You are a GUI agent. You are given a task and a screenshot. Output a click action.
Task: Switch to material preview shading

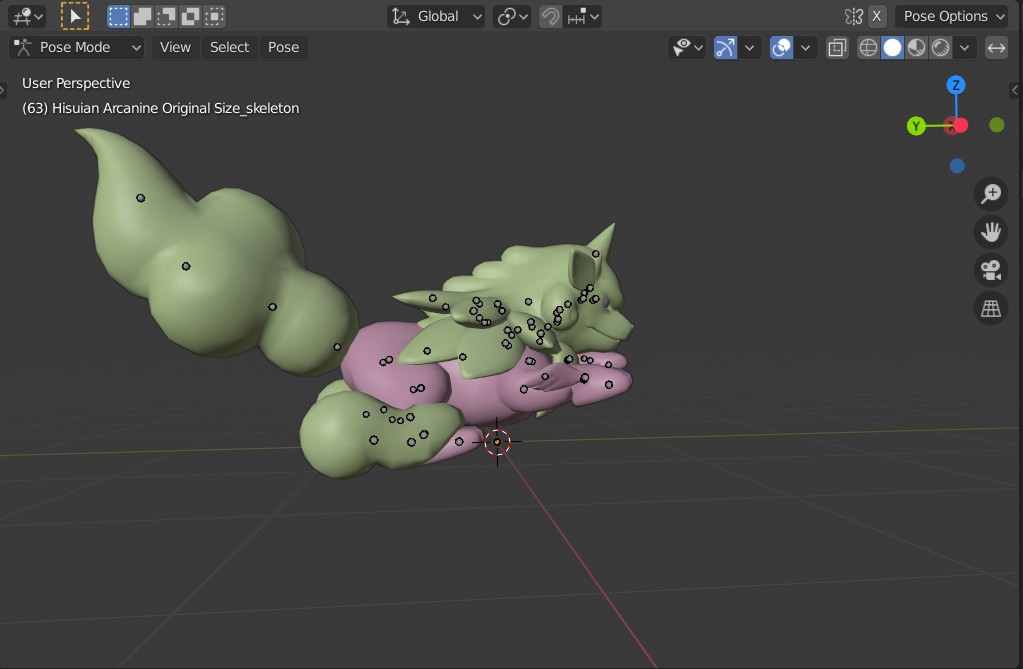coord(917,48)
